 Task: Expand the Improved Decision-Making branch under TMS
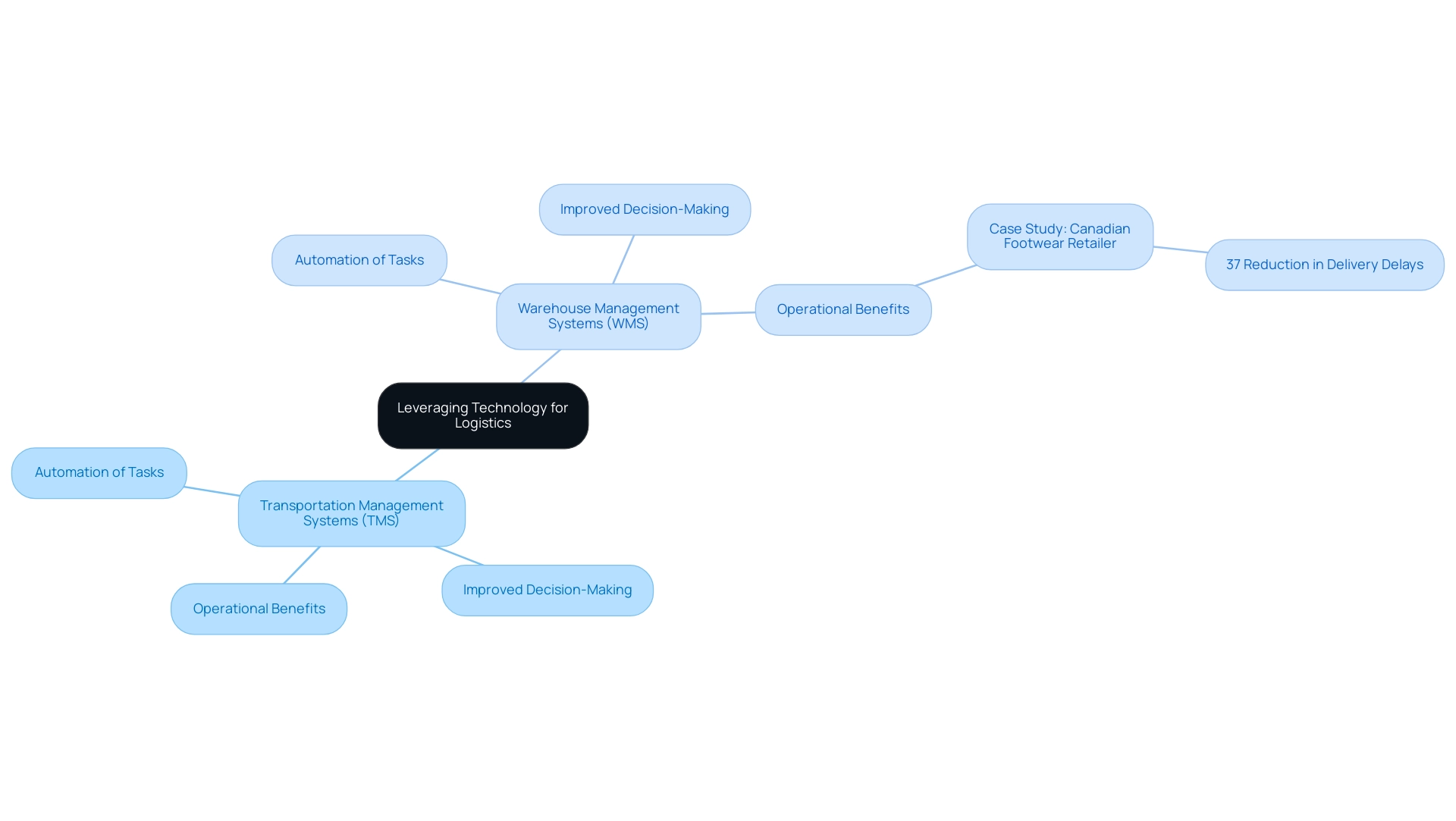tap(547, 589)
